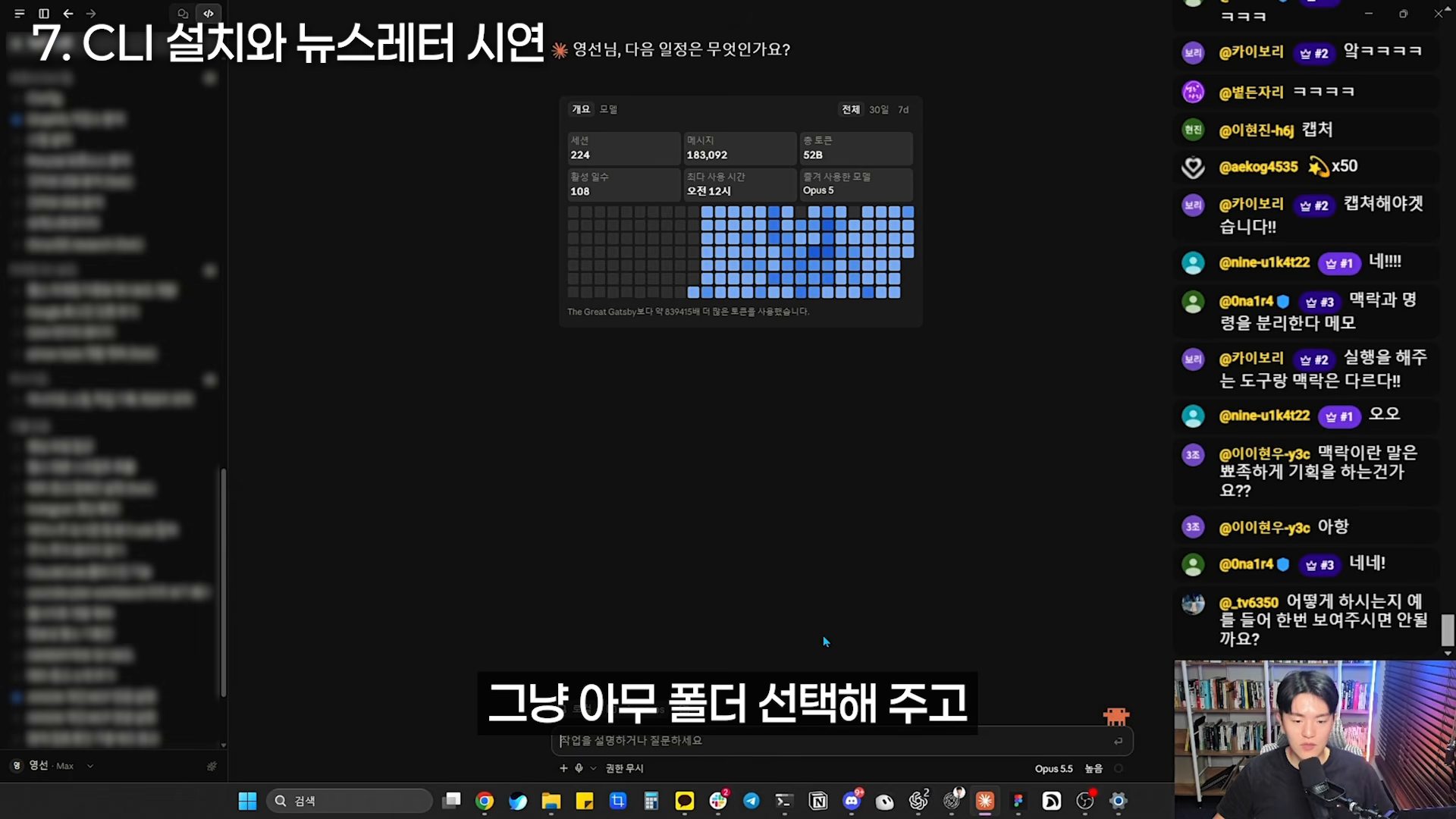Open the Terminal from the taskbar

point(784,801)
